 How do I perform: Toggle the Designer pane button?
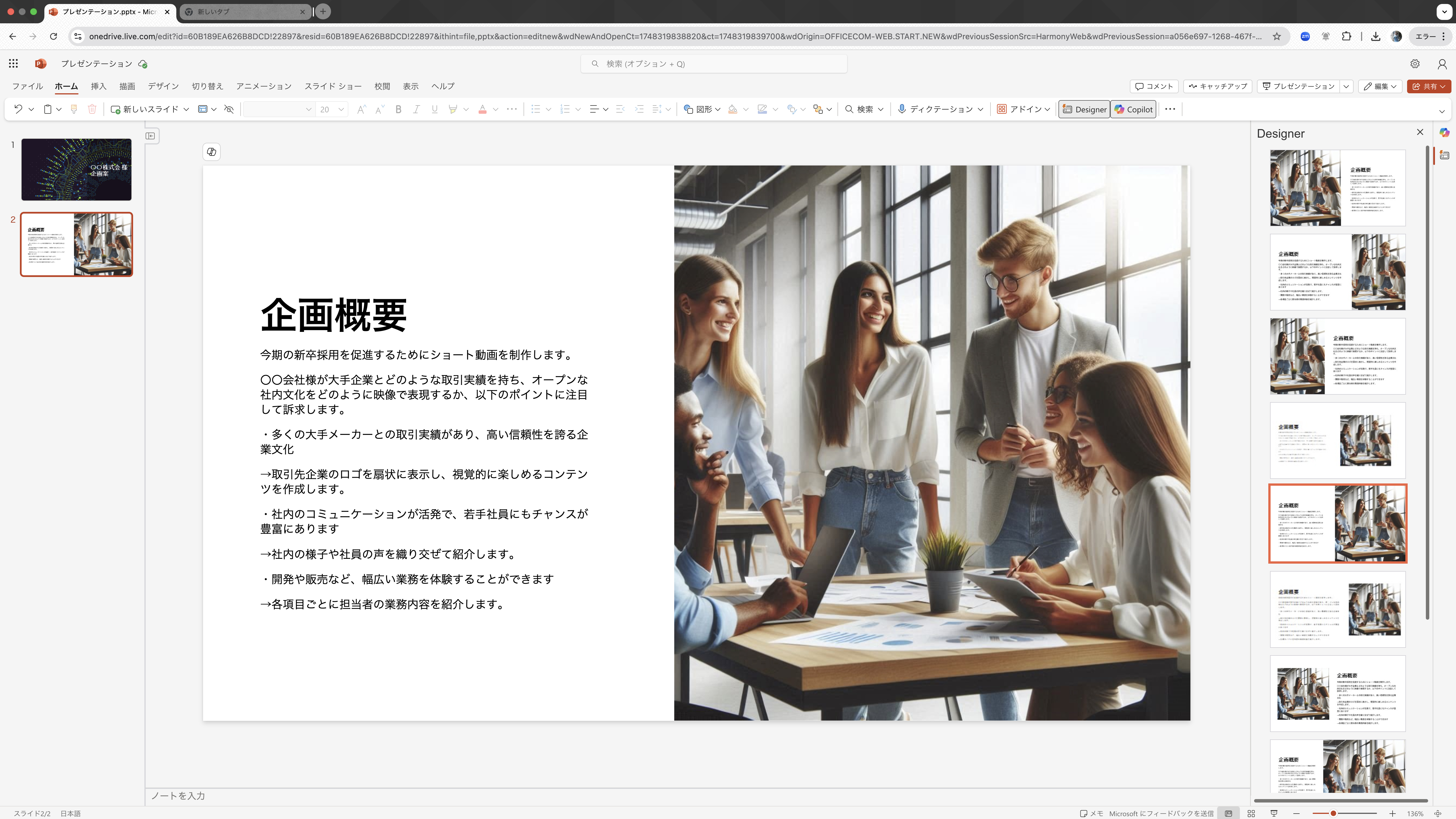(x=1084, y=109)
